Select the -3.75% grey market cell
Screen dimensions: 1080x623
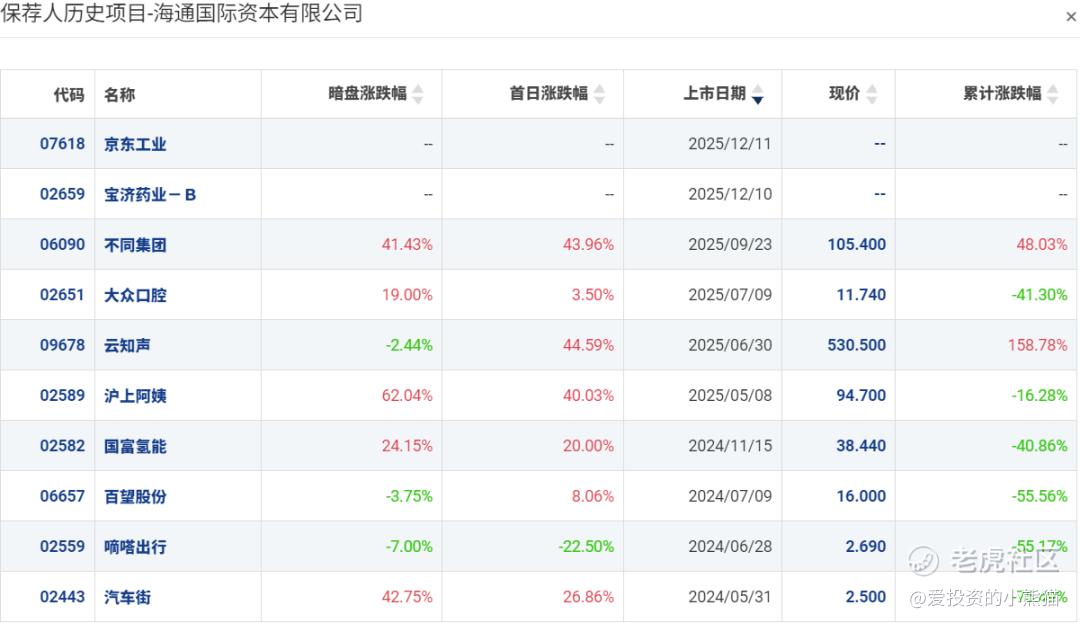point(409,496)
